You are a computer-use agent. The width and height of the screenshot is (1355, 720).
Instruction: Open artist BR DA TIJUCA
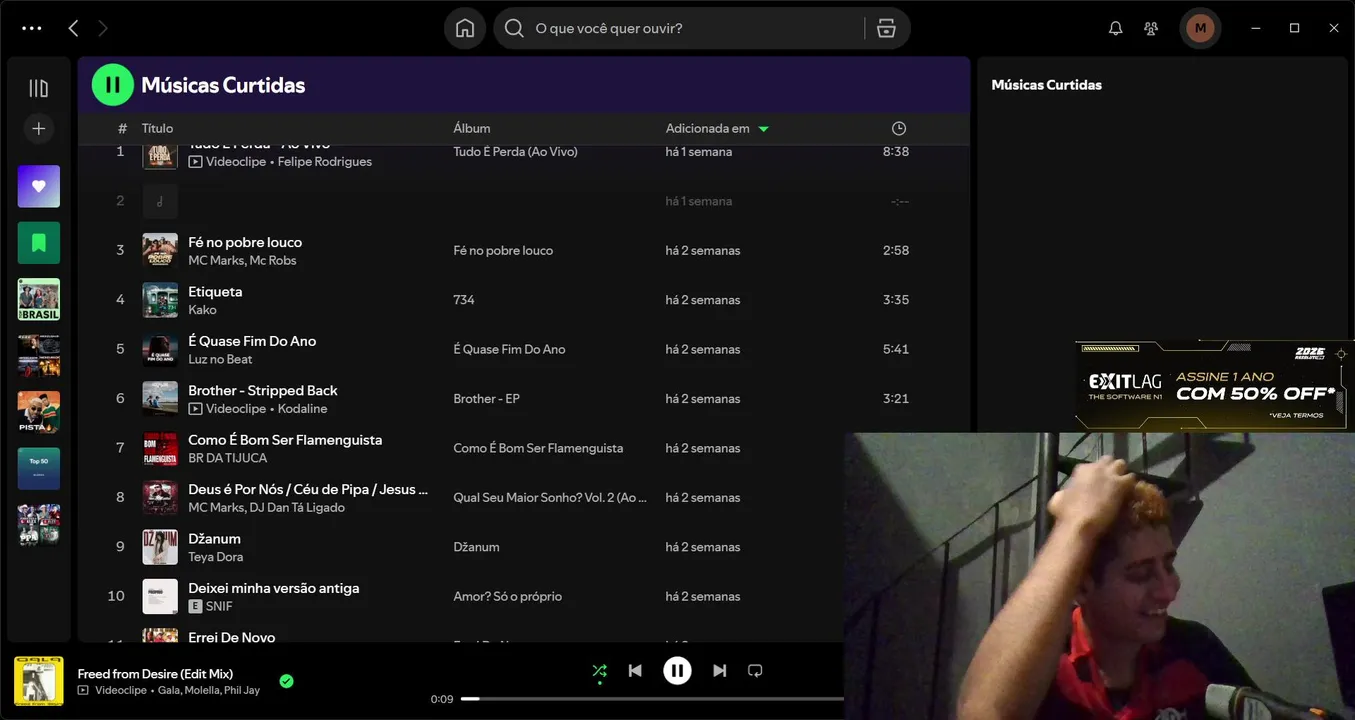click(228, 458)
